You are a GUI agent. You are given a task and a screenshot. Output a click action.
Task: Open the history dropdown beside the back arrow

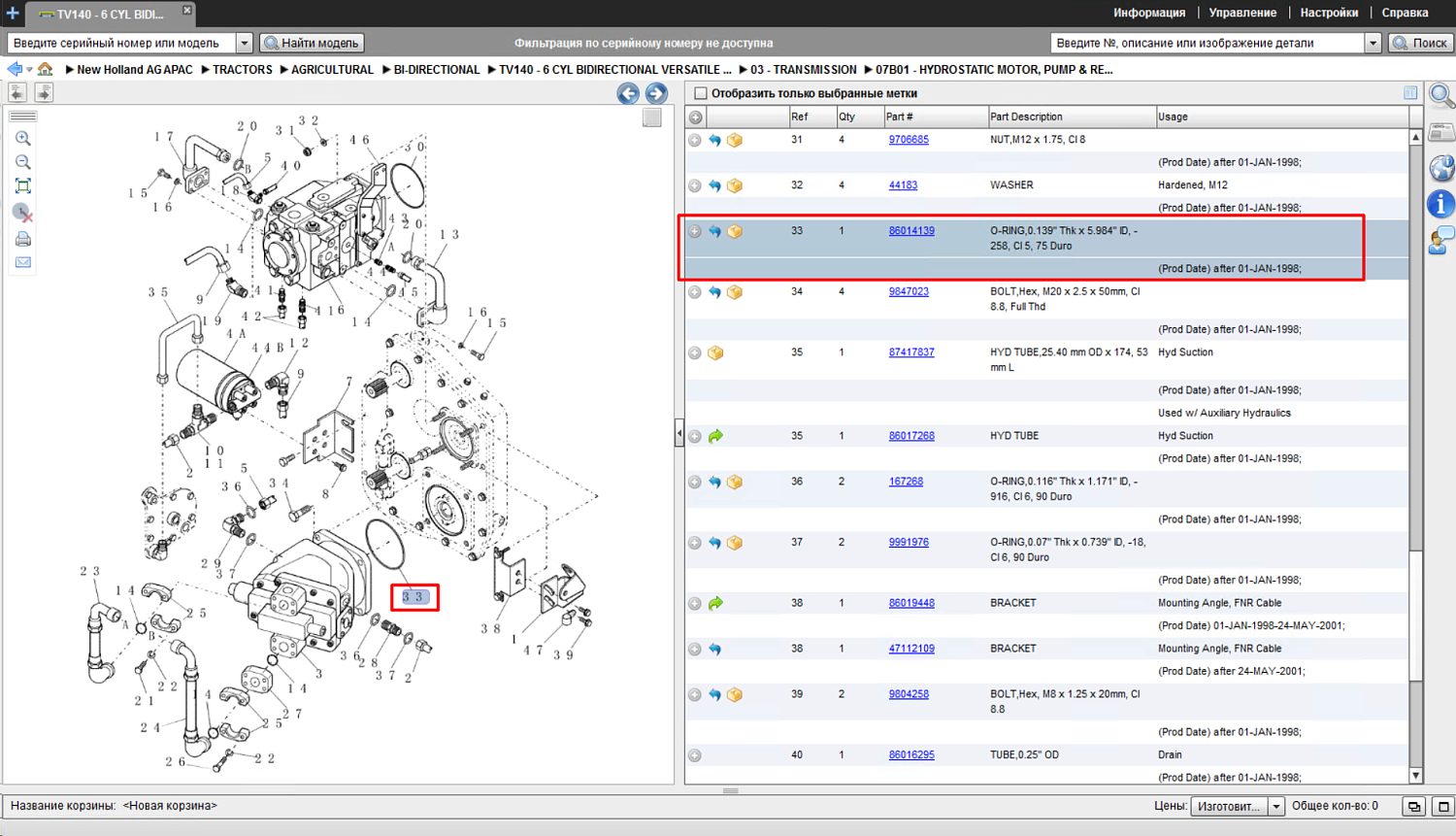[x=29, y=70]
